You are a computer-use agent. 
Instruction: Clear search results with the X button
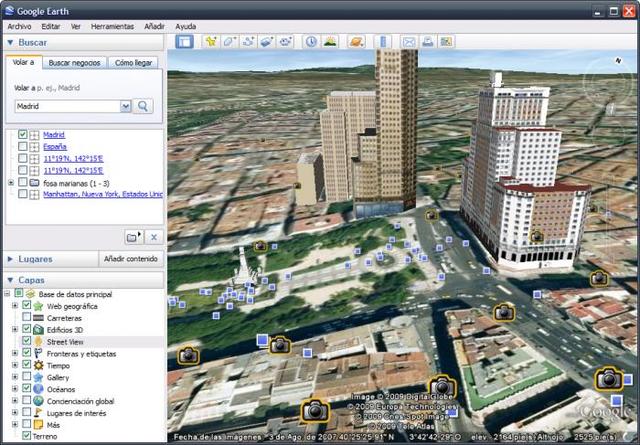coord(154,237)
